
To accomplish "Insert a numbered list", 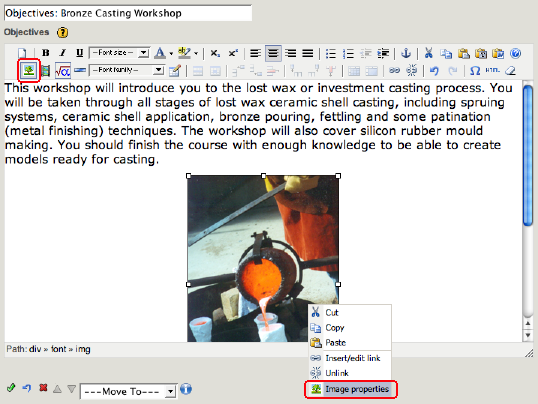I will pyautogui.click(x=348, y=54).
